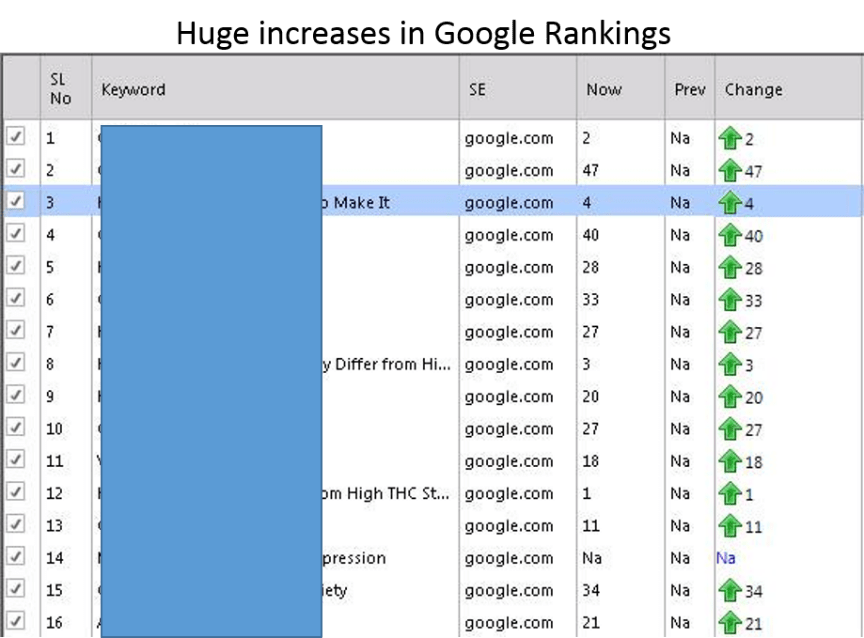Click the Now value 40 in row 4
The height and width of the screenshot is (638, 864).
tap(590, 235)
